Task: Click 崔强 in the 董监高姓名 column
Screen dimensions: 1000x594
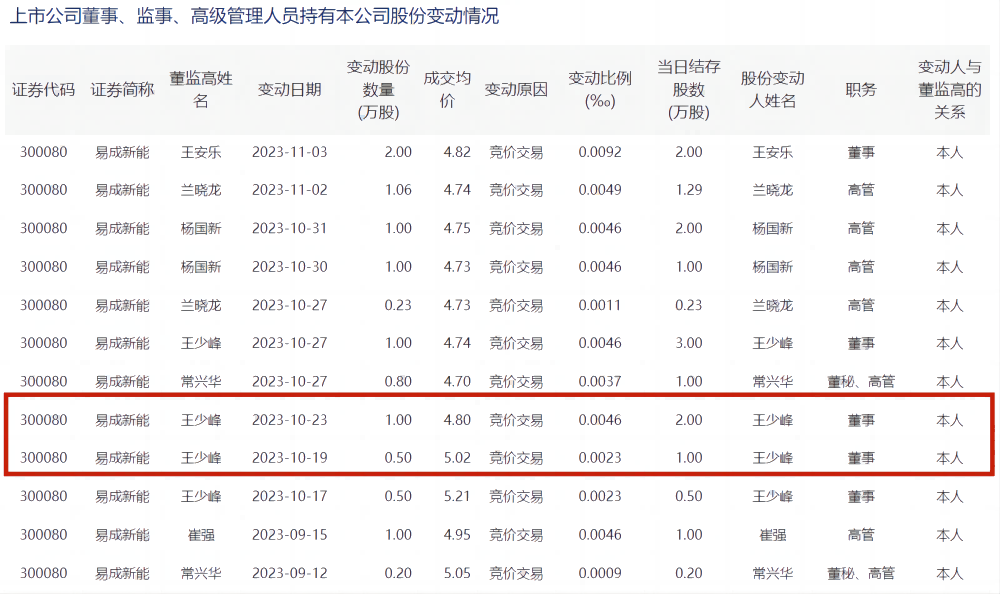Action: tap(201, 535)
